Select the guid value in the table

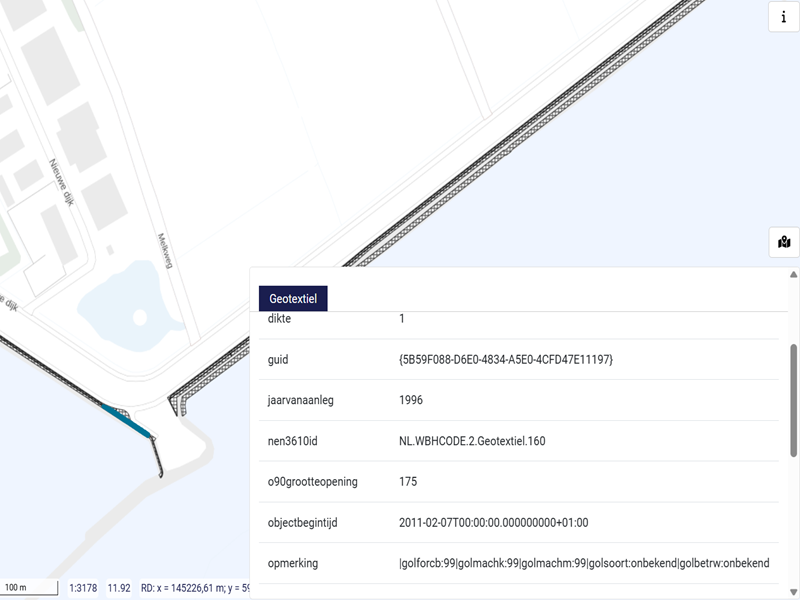(x=505, y=359)
